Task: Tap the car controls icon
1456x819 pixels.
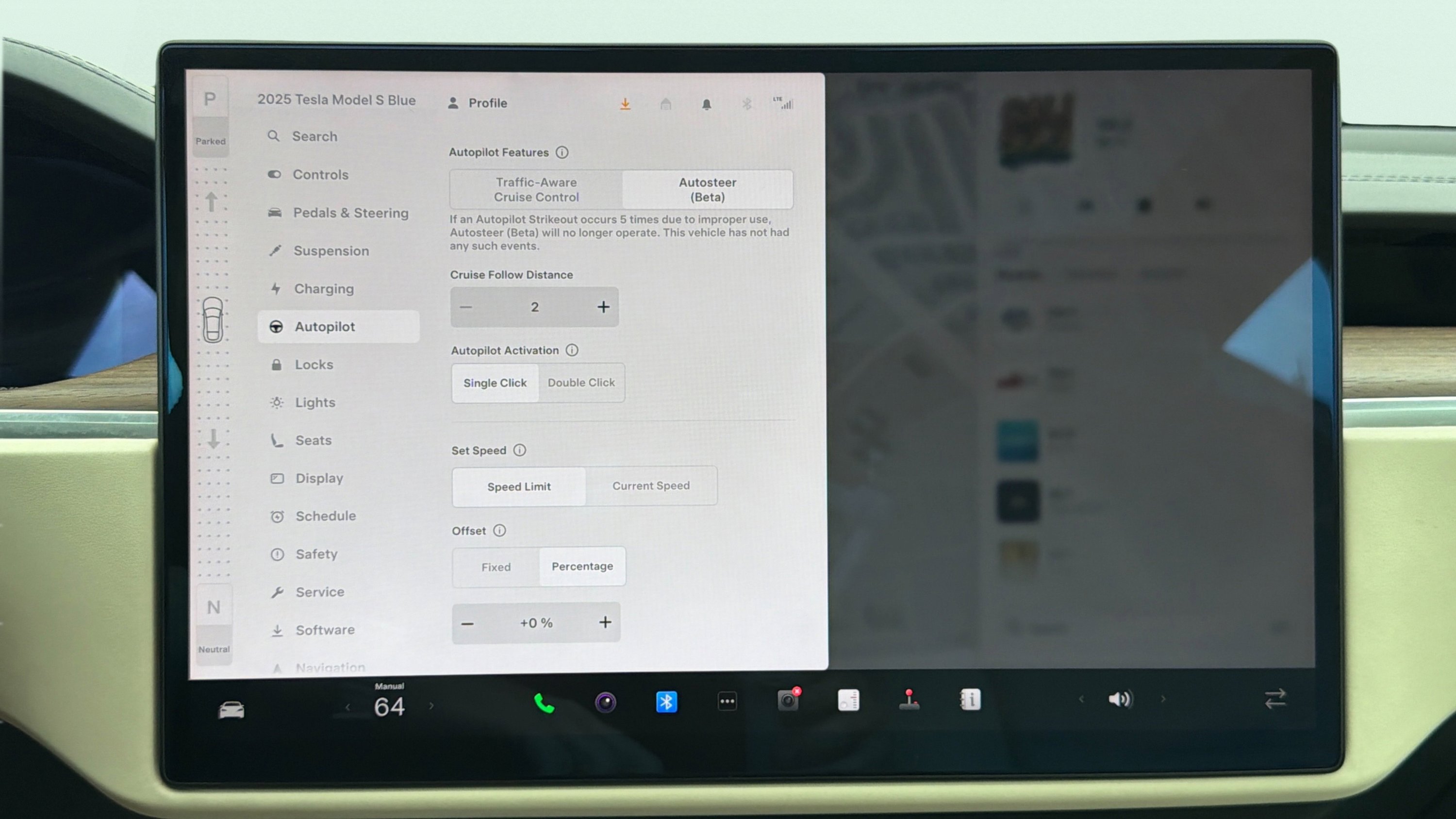Action: [x=231, y=710]
